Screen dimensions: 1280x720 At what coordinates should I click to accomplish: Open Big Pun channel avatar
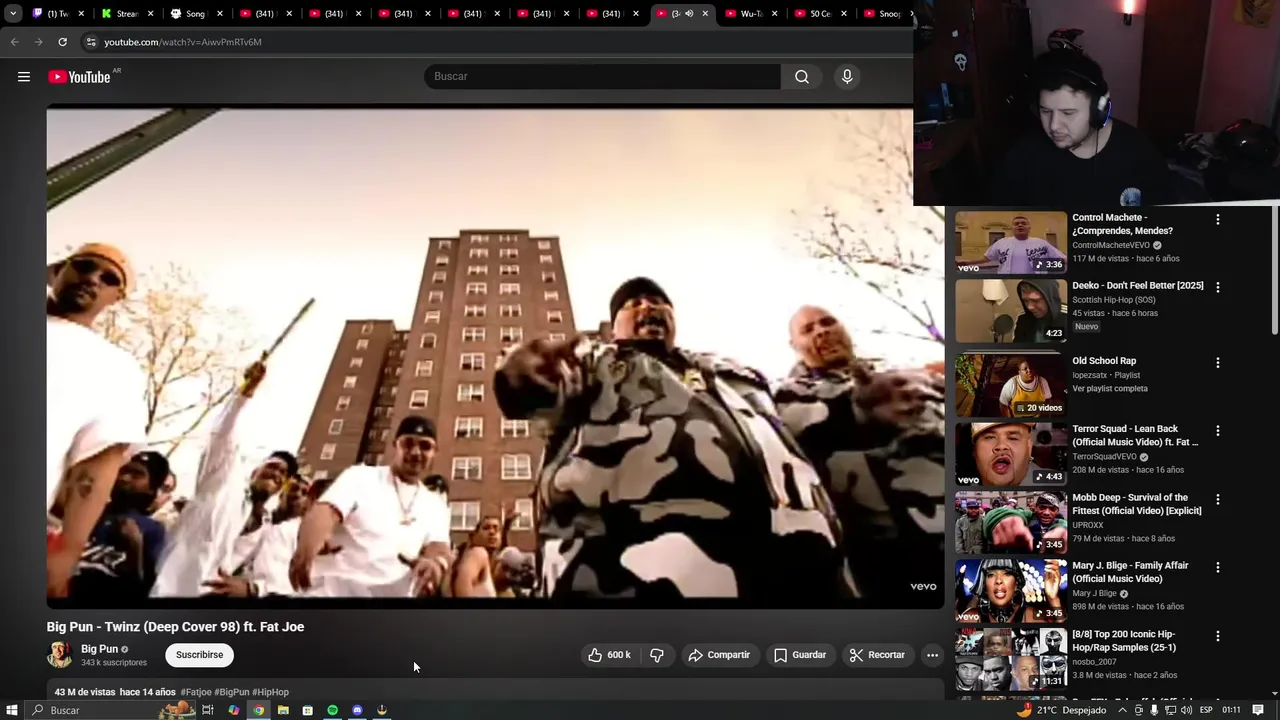(60, 655)
